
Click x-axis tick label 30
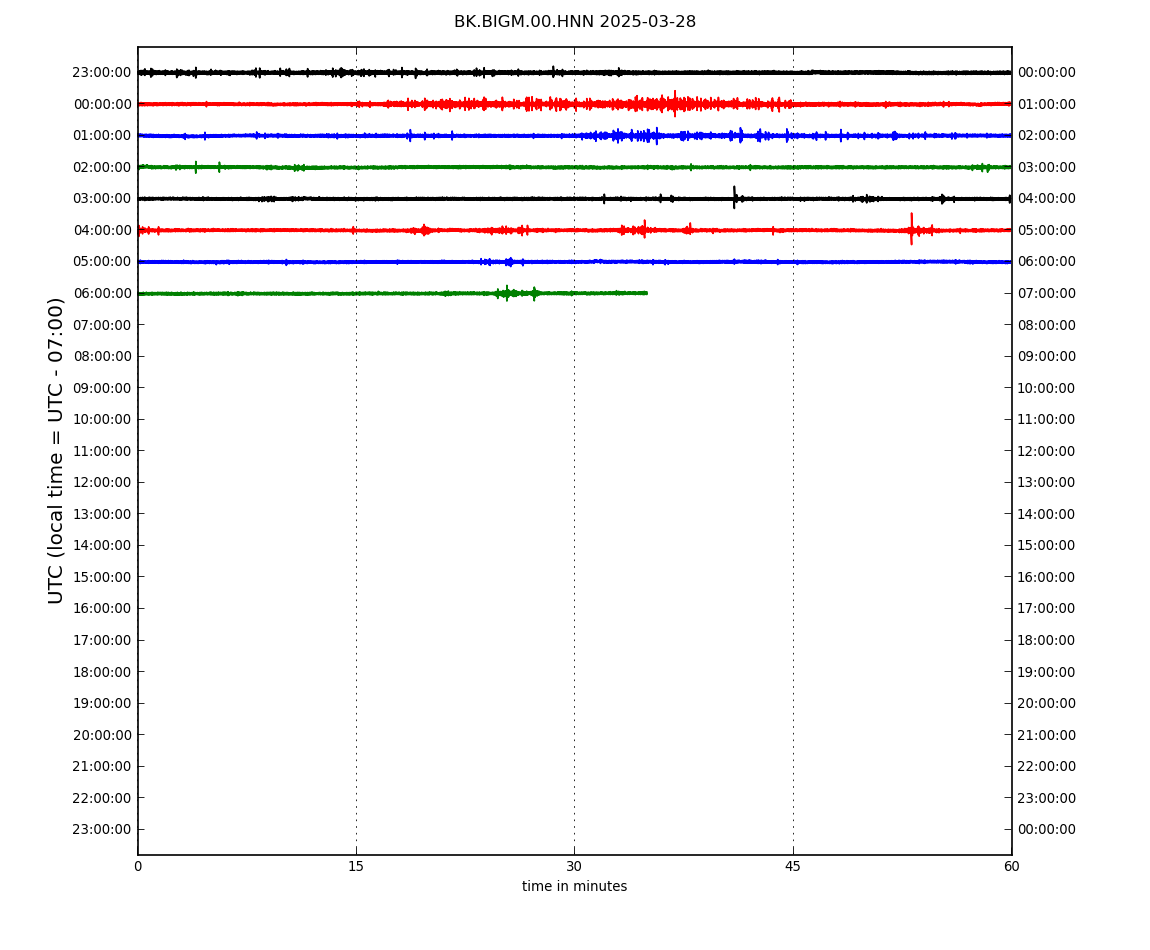click(574, 866)
